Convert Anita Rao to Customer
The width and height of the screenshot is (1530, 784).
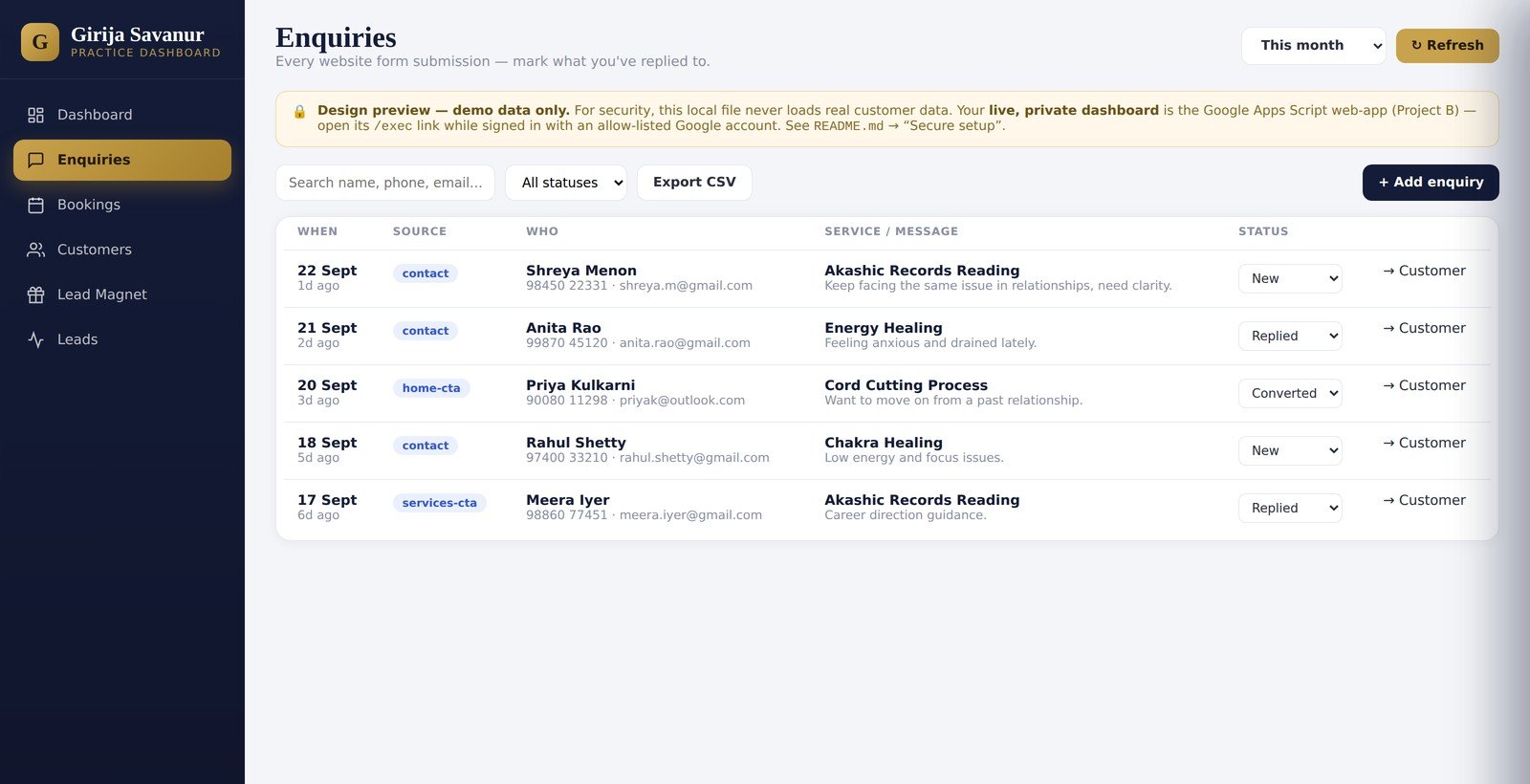pos(1424,328)
